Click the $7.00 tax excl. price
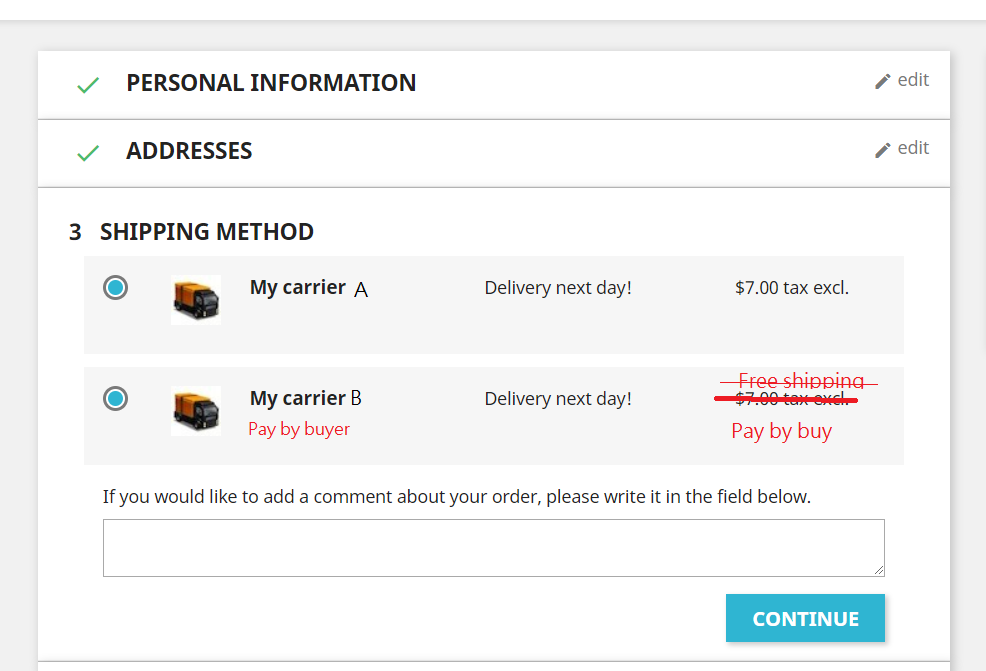The height and width of the screenshot is (671, 986). click(x=791, y=288)
